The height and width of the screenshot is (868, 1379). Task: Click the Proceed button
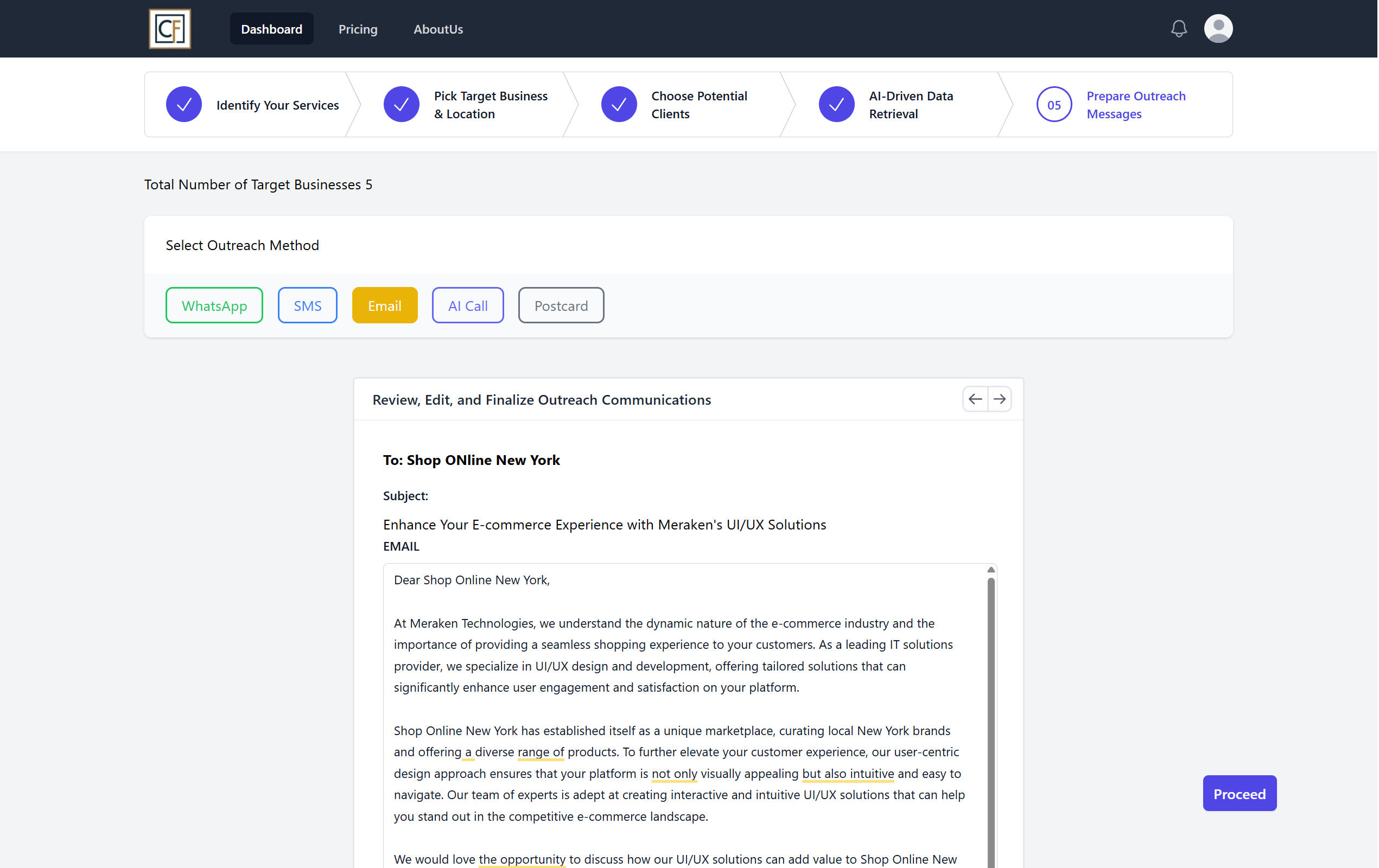click(x=1240, y=794)
